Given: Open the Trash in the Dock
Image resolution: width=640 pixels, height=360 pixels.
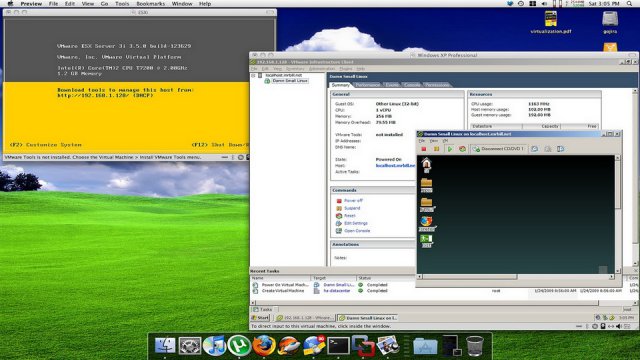Looking at the screenshot, I should point(475,346).
